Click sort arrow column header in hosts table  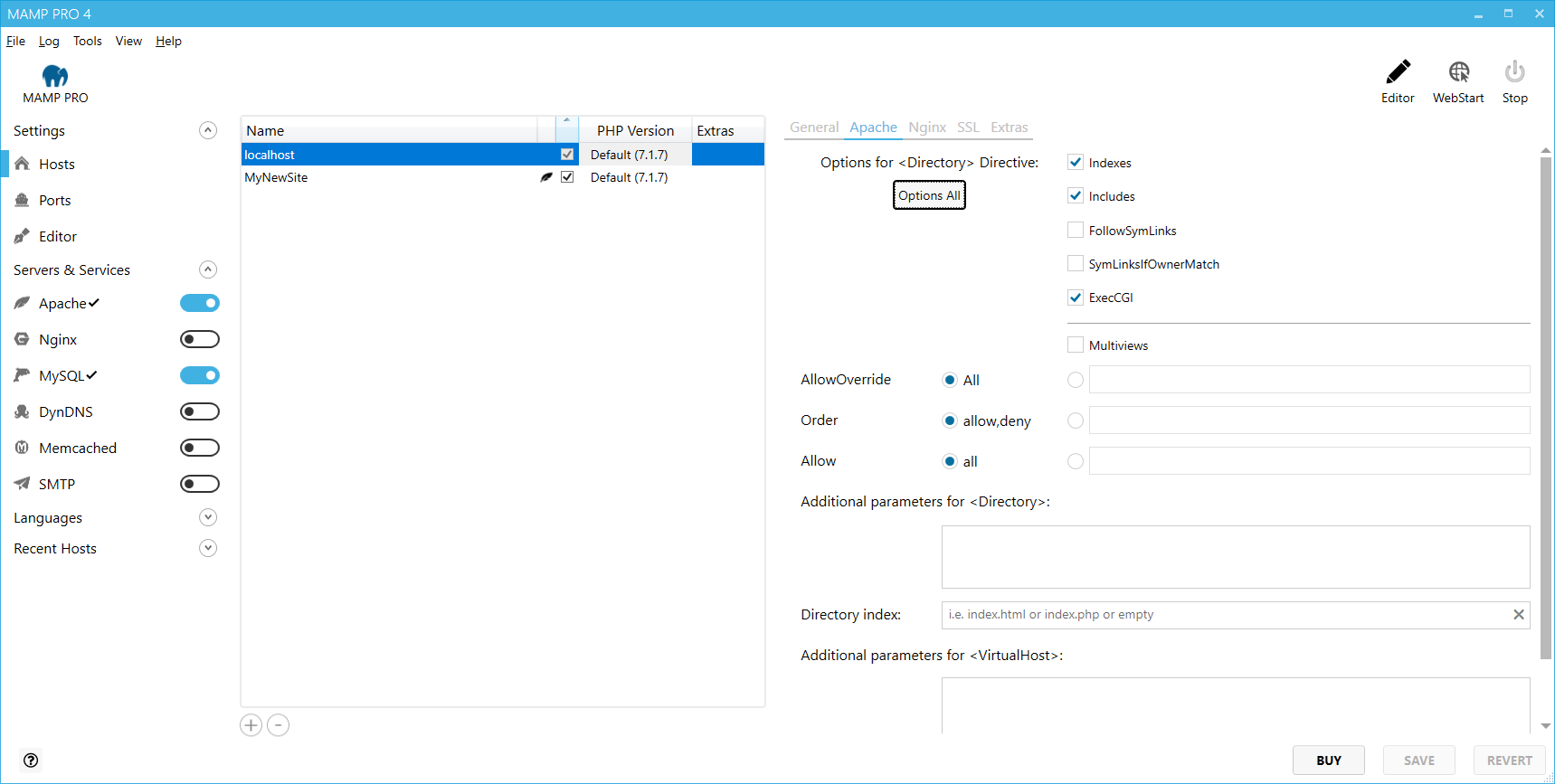567,129
